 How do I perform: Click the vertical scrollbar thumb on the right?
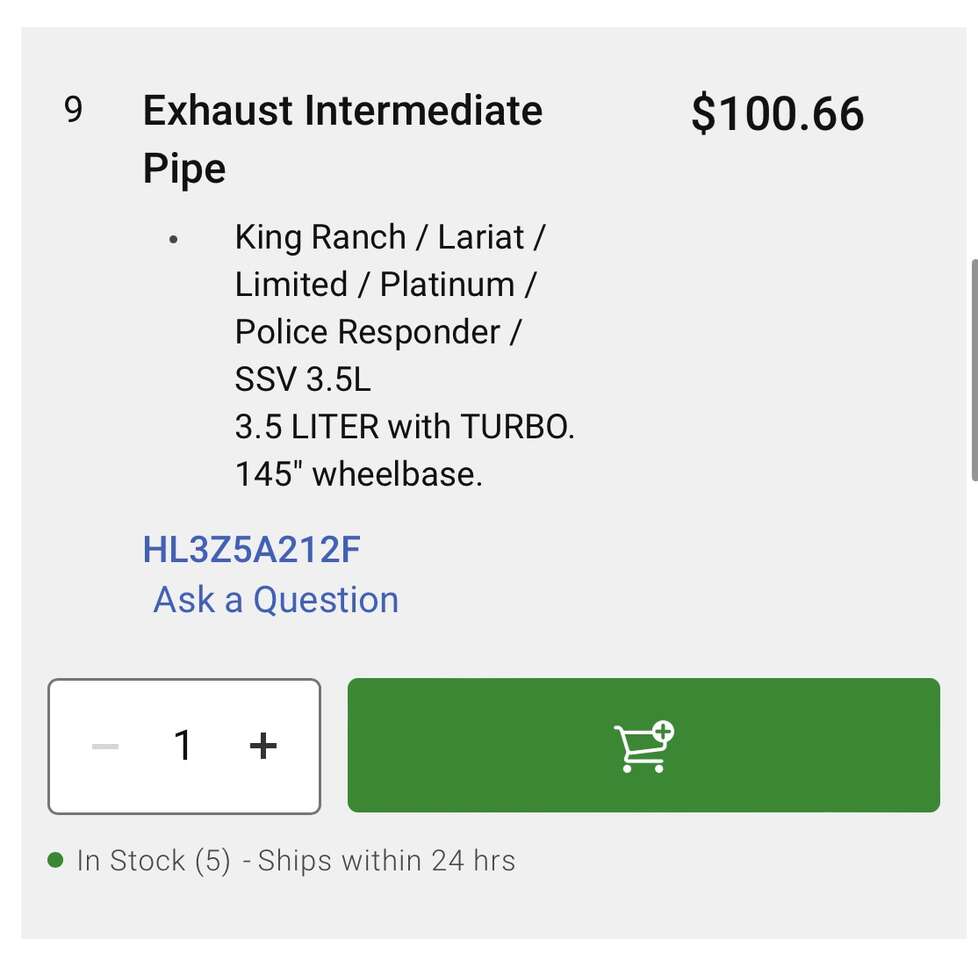[x=973, y=370]
